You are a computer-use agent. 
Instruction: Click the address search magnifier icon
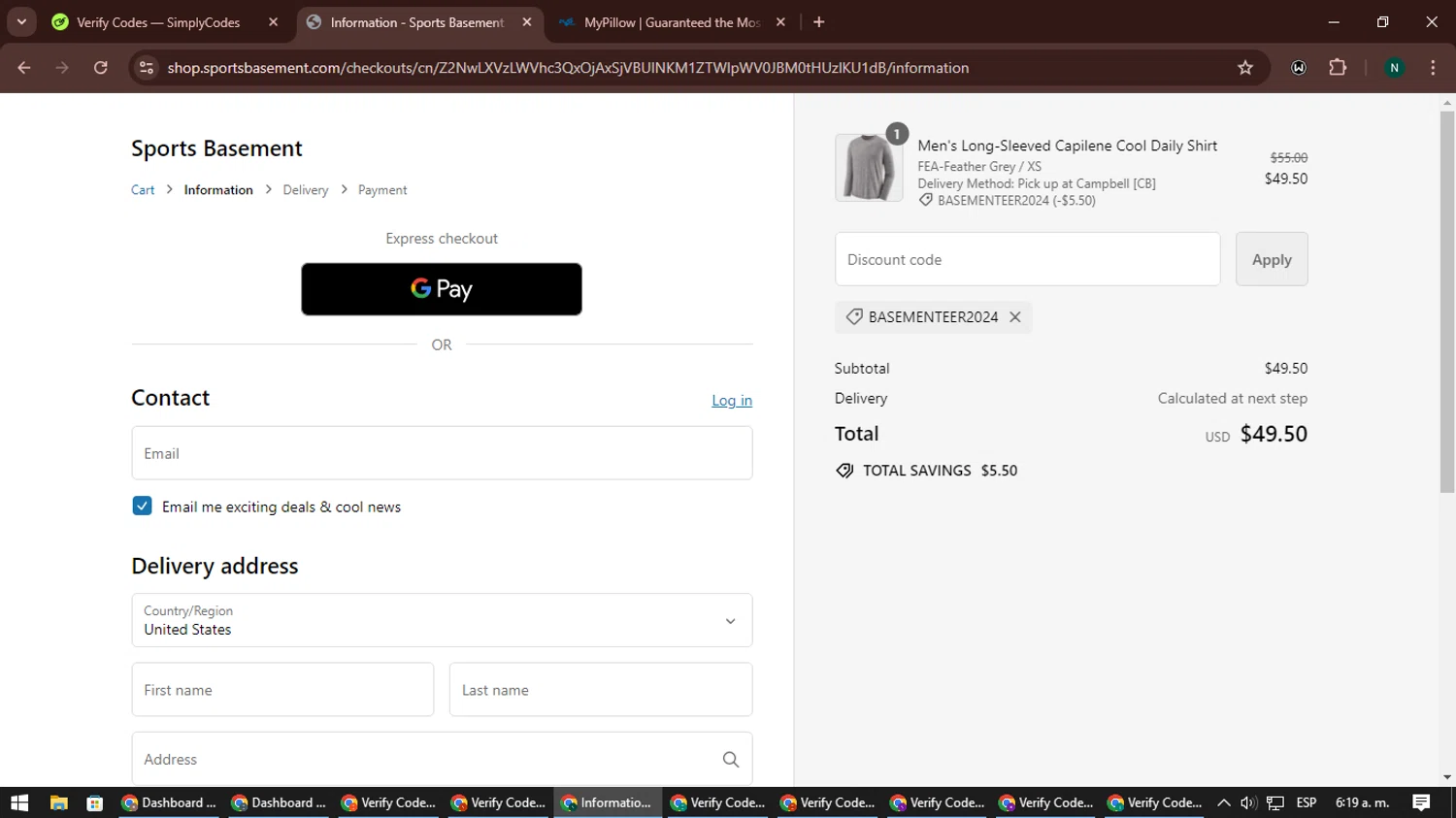[x=731, y=760]
